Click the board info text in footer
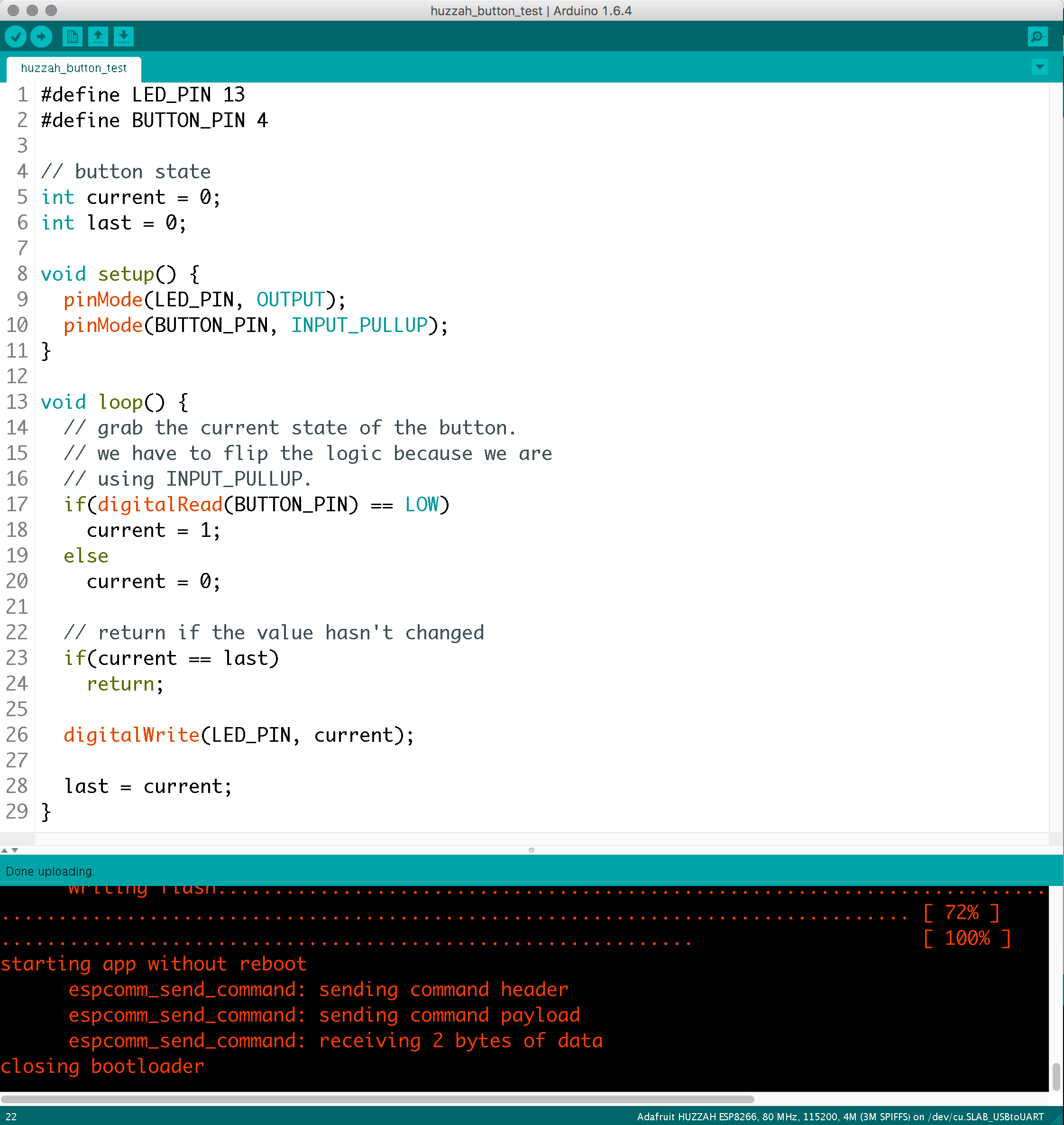The width and height of the screenshot is (1064, 1125). [x=839, y=1116]
